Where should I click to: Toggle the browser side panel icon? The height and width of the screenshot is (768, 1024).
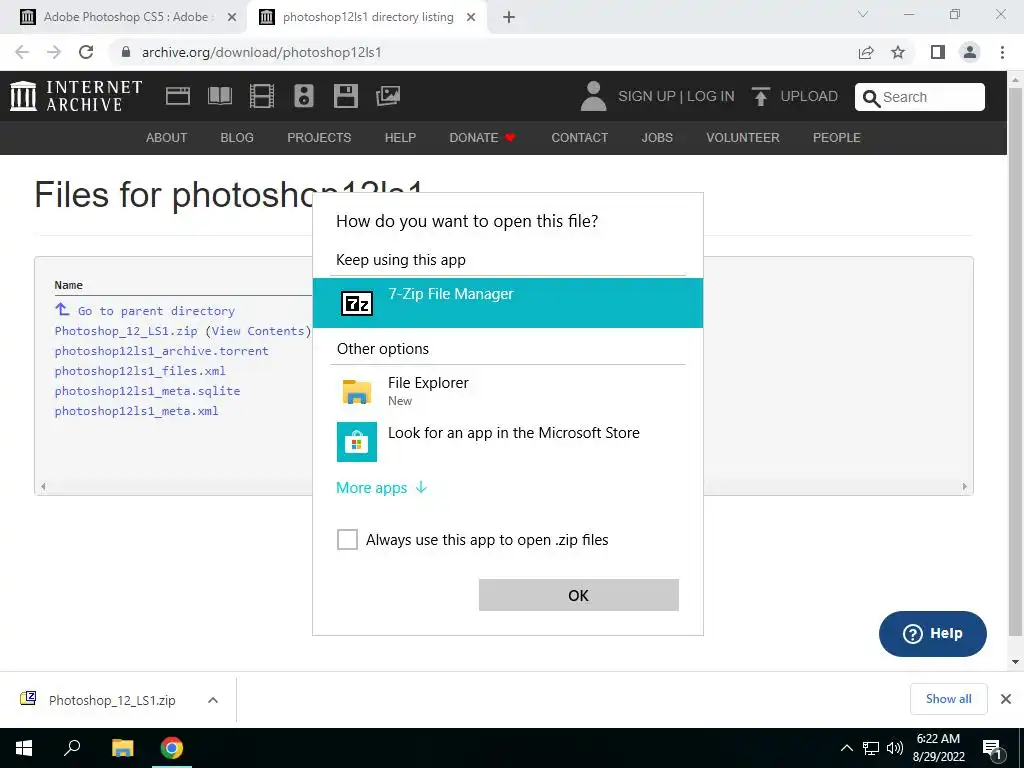[938, 52]
